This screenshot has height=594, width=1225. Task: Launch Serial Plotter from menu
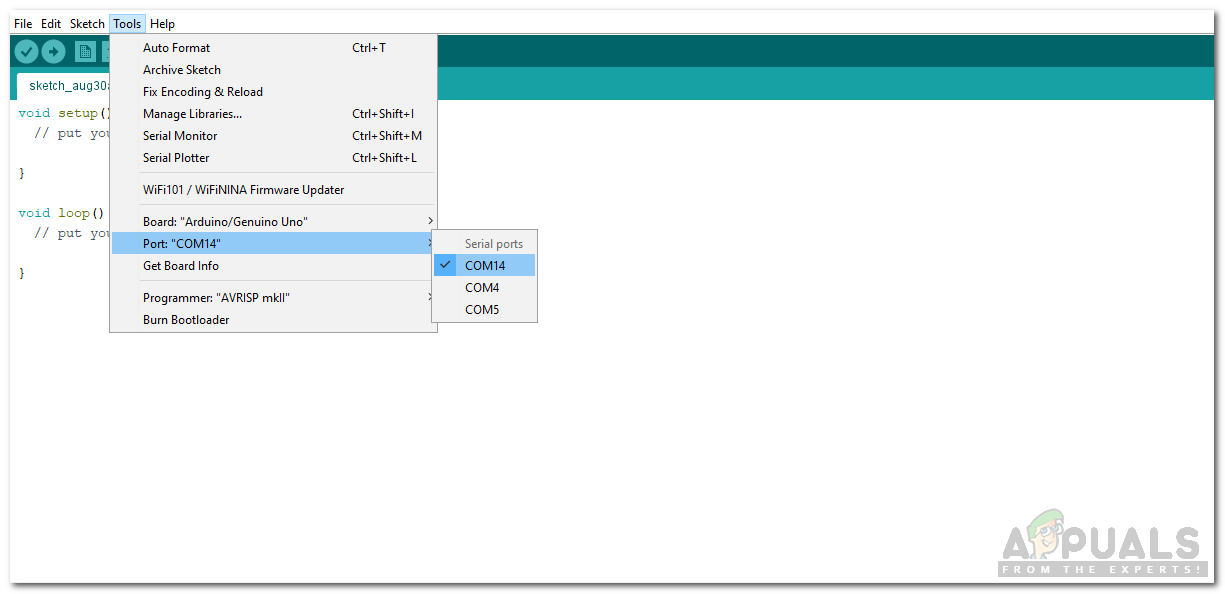point(273,158)
